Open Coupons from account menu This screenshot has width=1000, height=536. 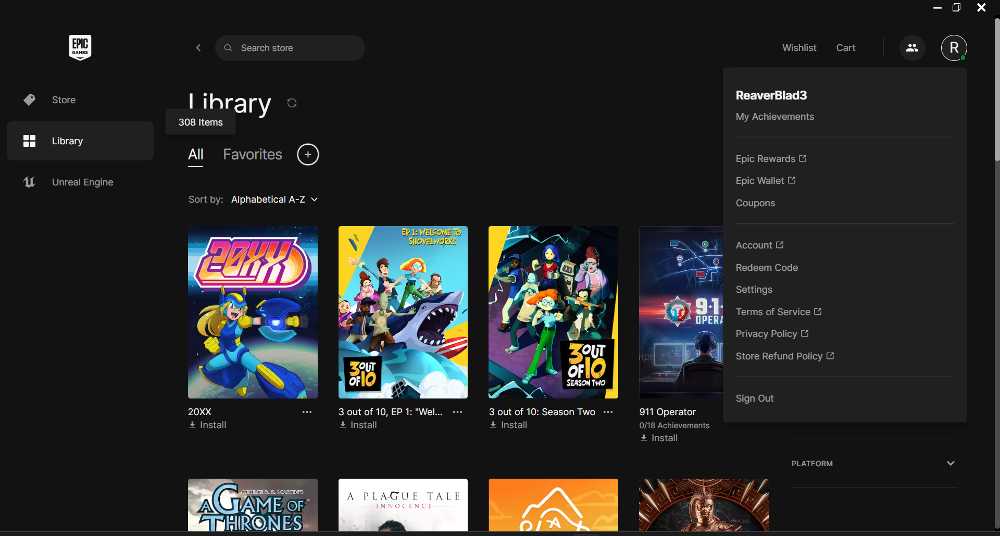[x=755, y=203]
